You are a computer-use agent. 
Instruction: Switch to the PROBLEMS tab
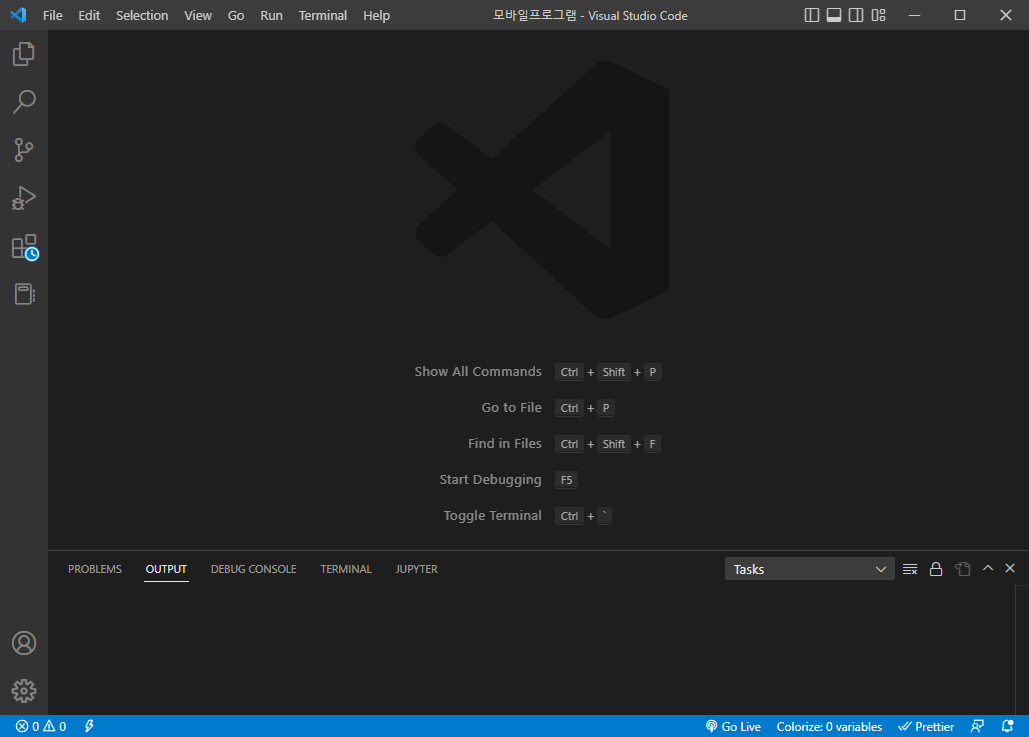tap(94, 569)
